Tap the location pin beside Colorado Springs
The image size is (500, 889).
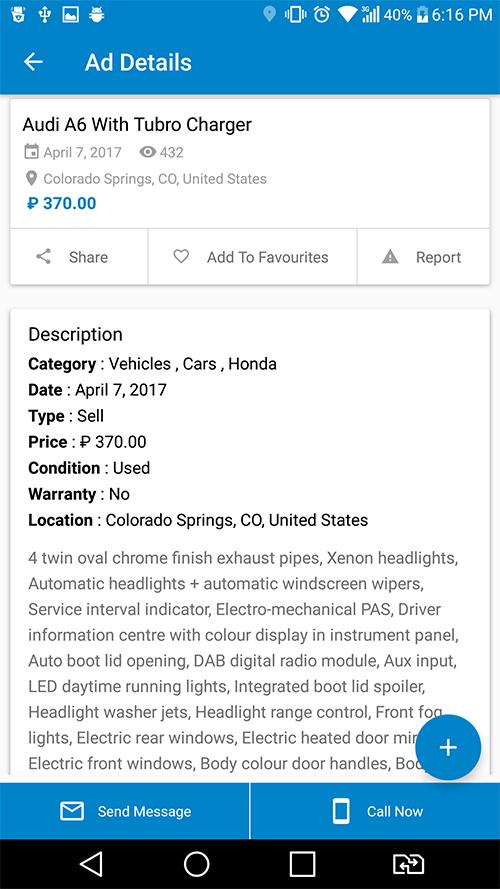point(32,179)
